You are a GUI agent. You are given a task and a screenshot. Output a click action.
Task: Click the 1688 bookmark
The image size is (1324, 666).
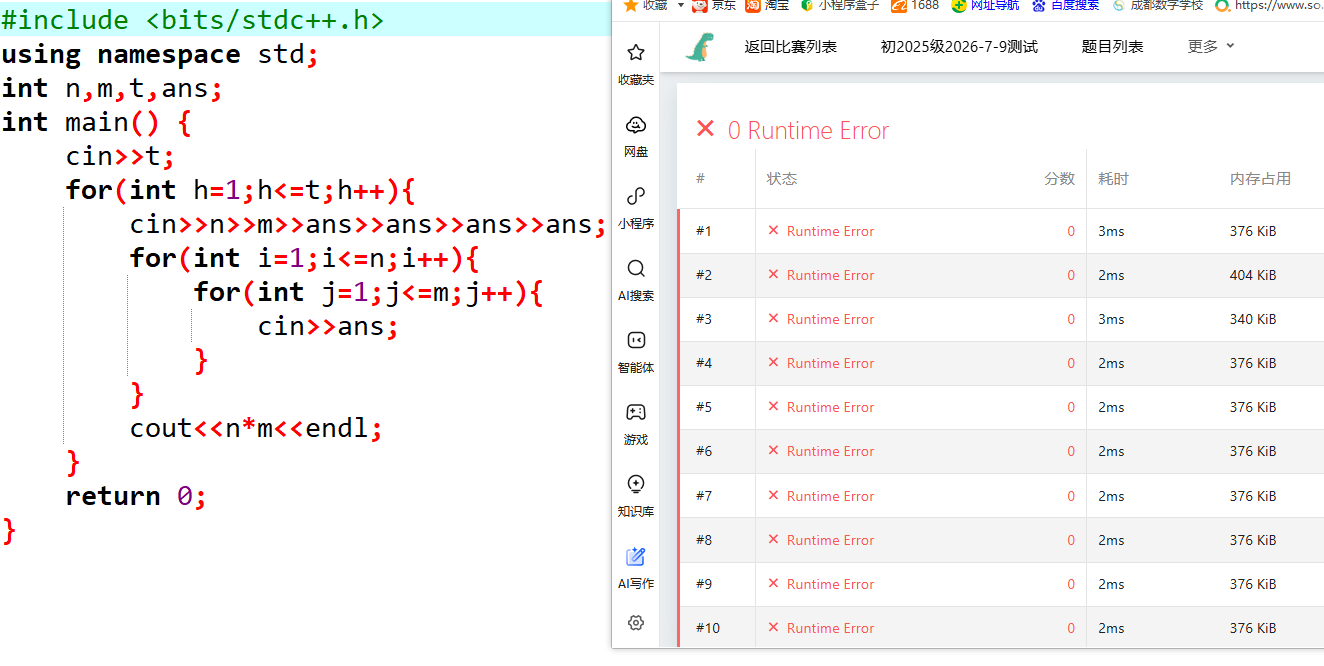[x=915, y=5]
